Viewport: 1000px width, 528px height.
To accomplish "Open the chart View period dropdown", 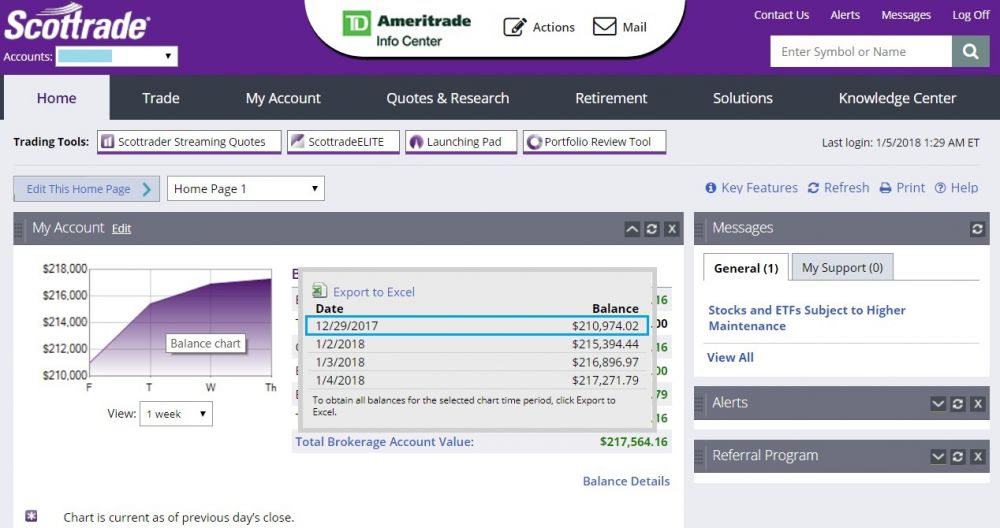I will pyautogui.click(x=176, y=414).
